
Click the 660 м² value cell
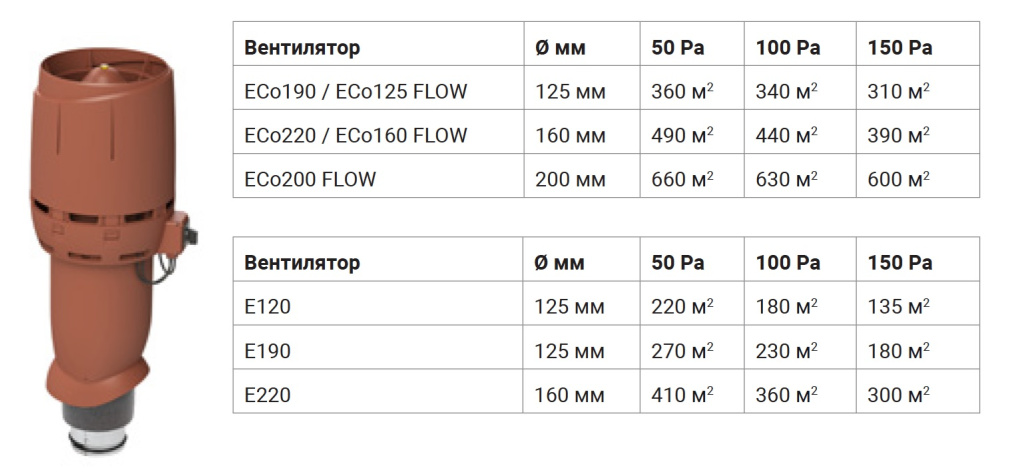(692, 176)
